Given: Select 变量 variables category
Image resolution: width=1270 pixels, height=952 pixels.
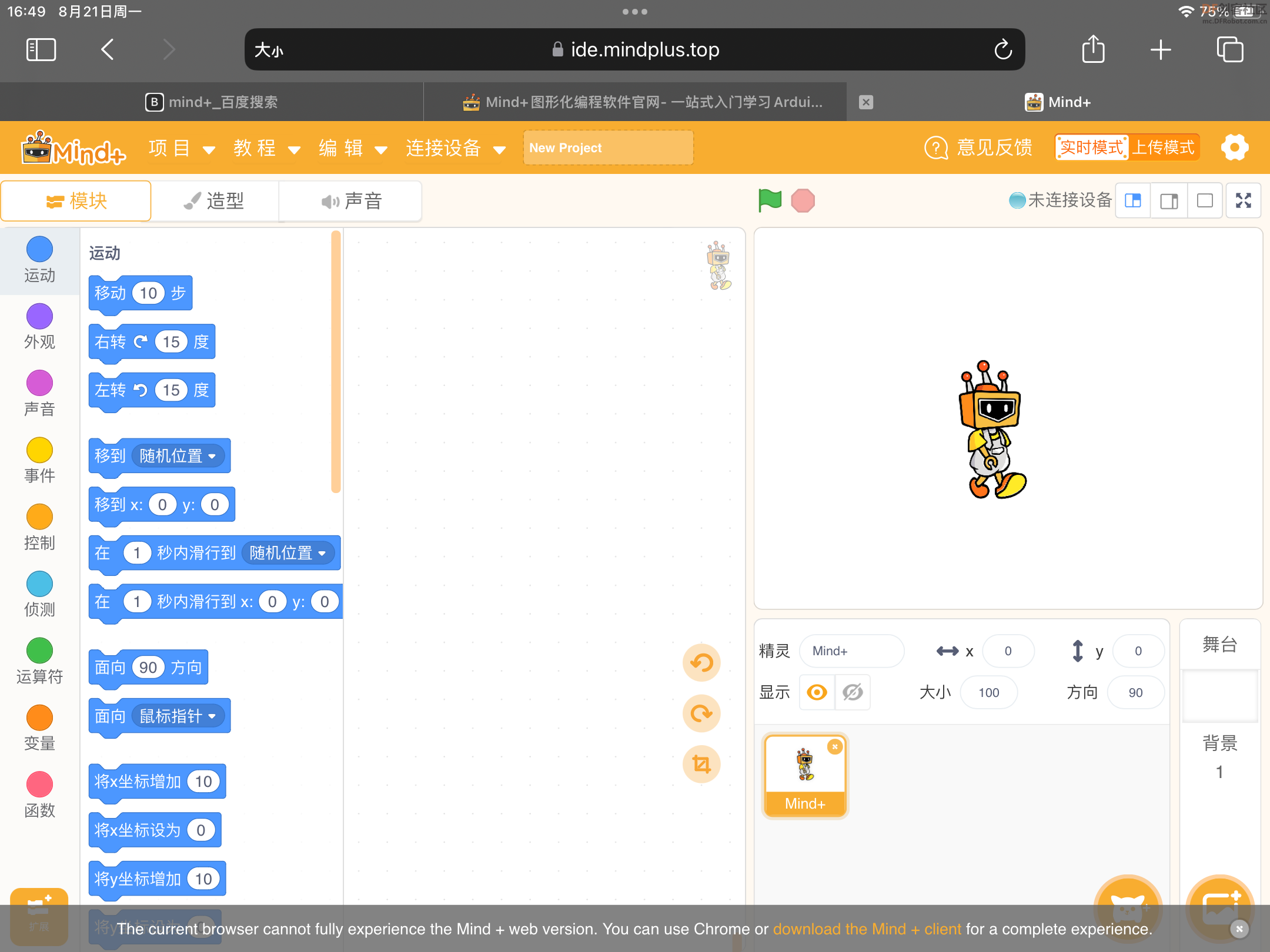Looking at the screenshot, I should click(x=39, y=729).
